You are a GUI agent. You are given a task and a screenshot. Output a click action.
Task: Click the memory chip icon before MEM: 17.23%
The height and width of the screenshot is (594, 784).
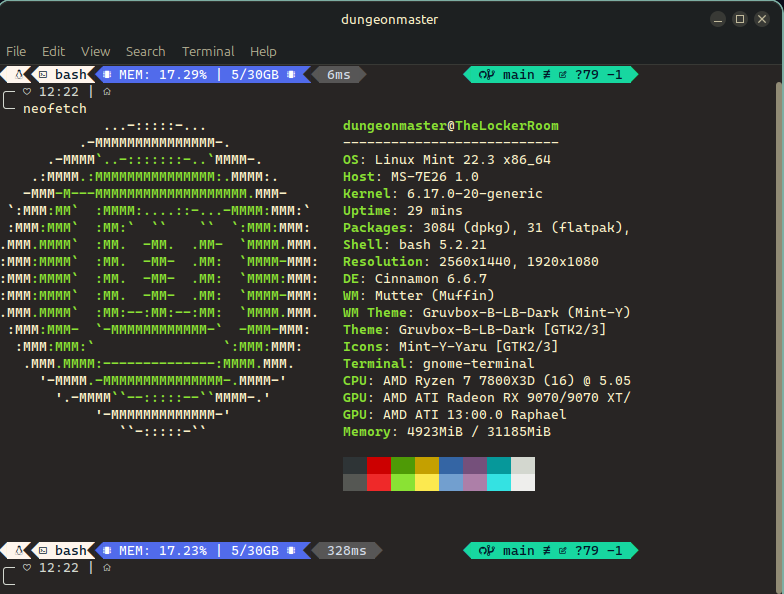(x=107, y=551)
